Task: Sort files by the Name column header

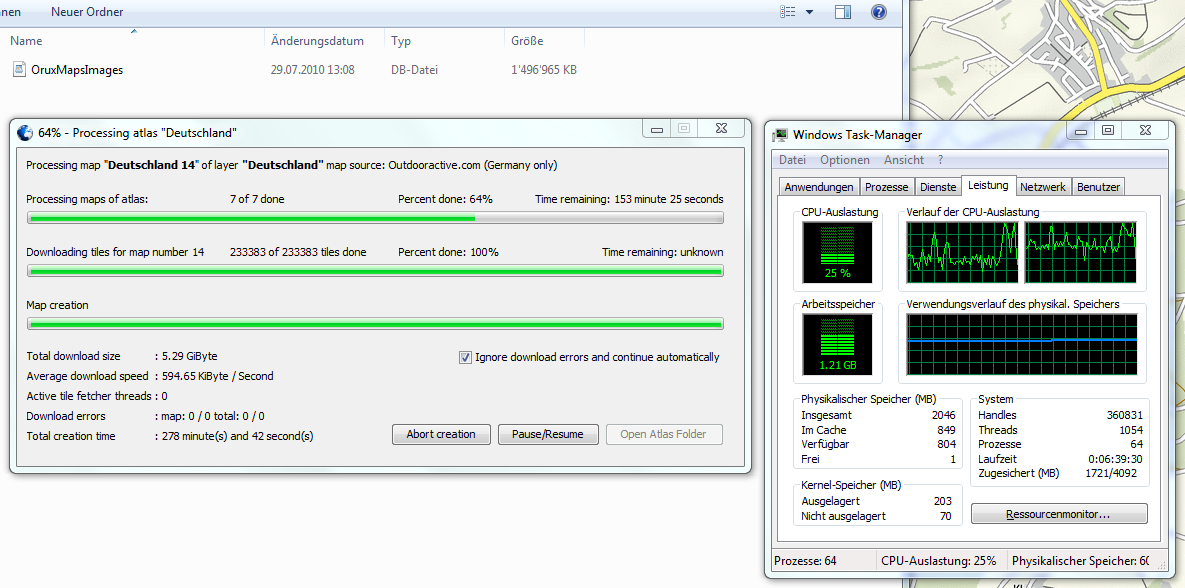Action: click(26, 41)
